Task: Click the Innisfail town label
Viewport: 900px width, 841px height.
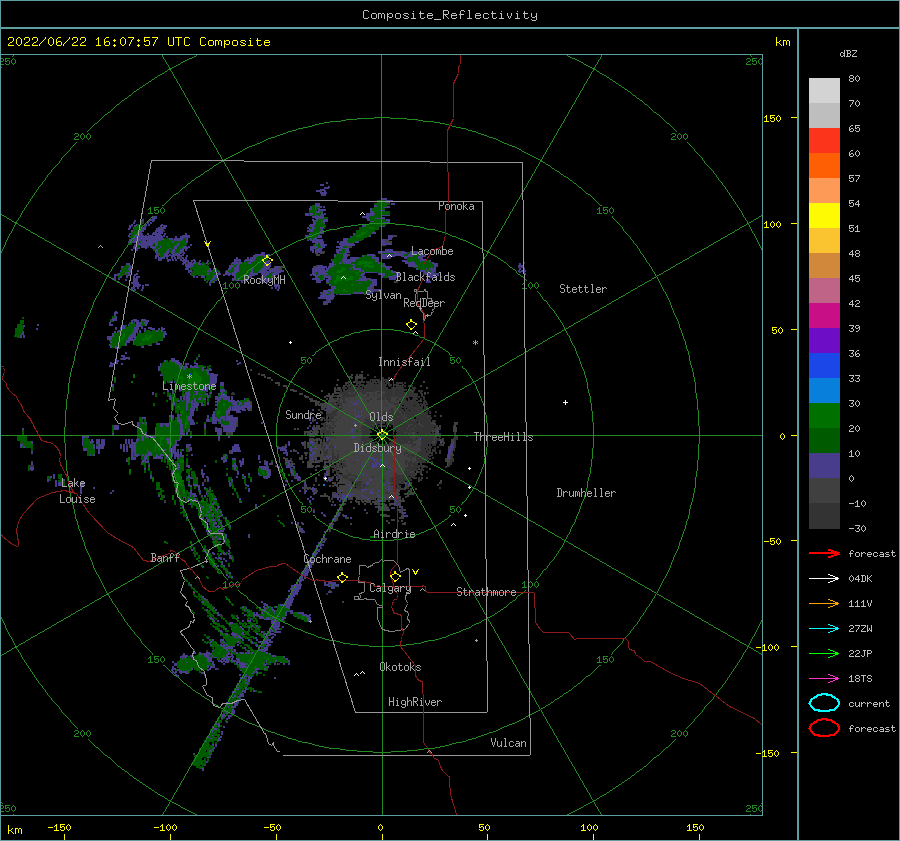Action: (404, 362)
